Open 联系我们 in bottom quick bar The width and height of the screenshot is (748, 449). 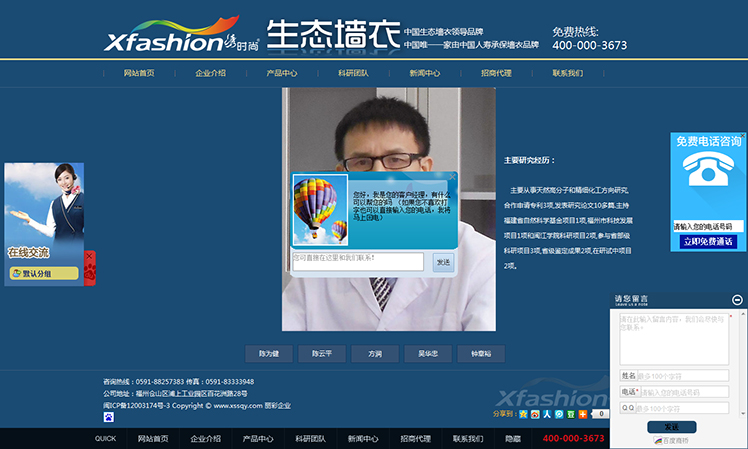pyautogui.click(x=468, y=439)
